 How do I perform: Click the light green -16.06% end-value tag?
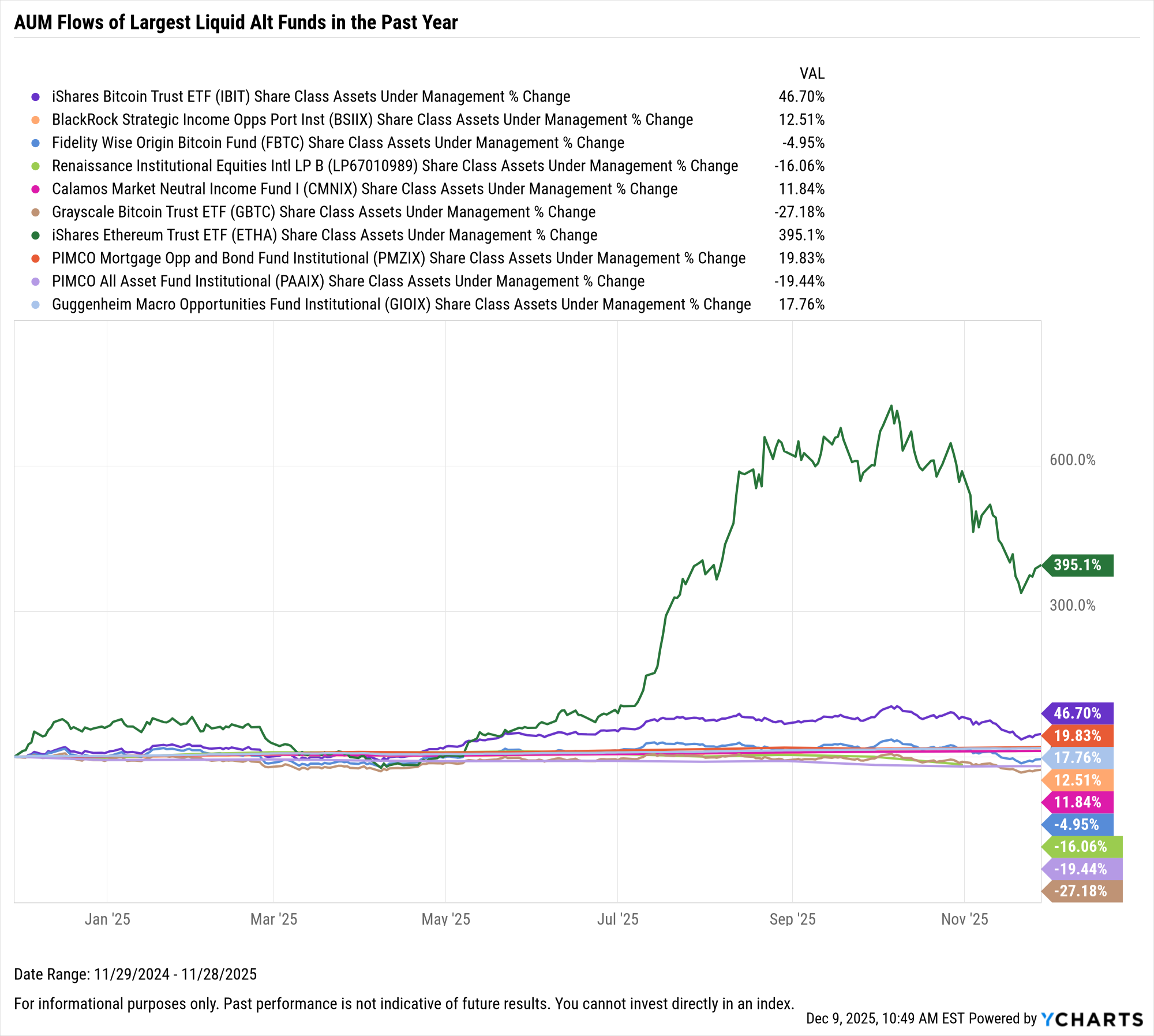1081,847
